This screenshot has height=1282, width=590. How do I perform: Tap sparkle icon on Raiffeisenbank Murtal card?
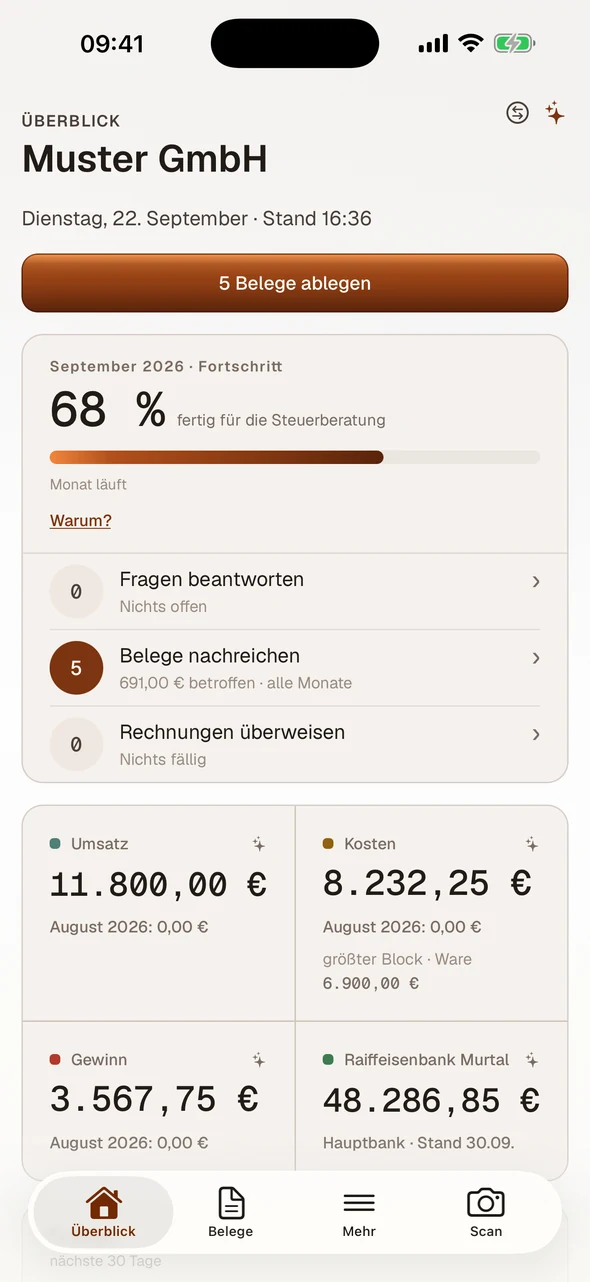pos(532,1059)
